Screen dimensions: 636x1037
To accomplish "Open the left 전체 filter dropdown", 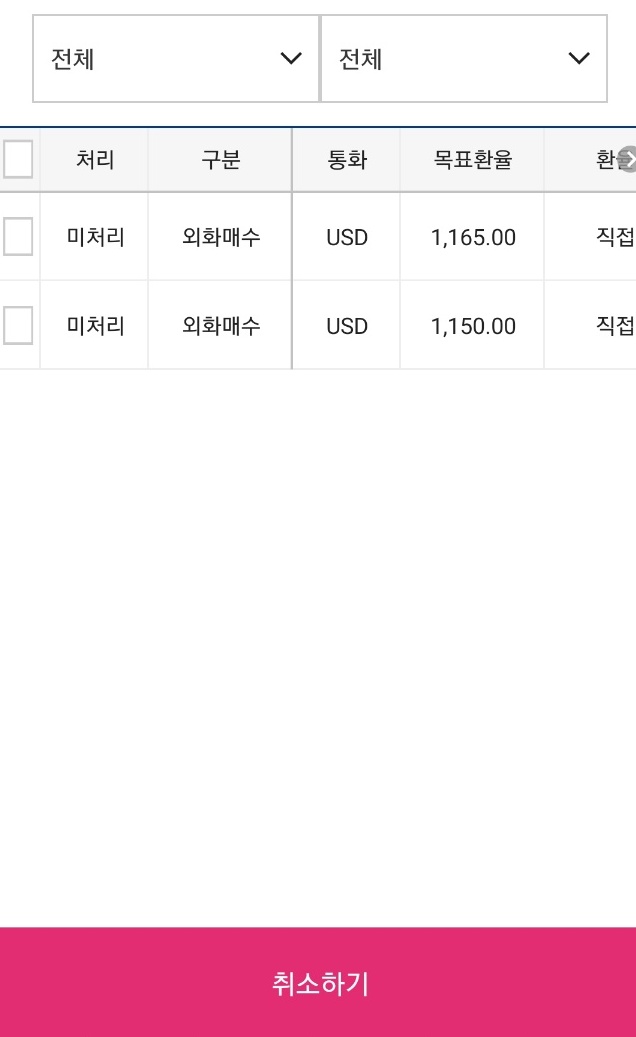I will 176,59.
